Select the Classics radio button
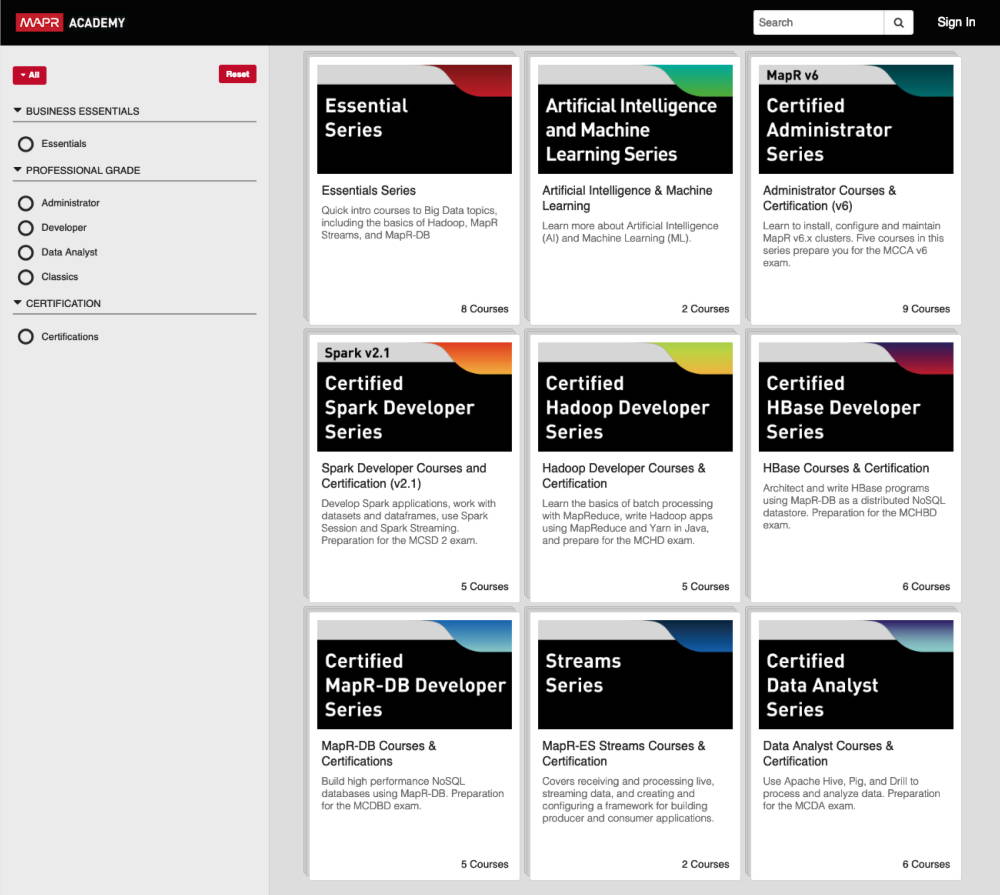 click(x=26, y=277)
